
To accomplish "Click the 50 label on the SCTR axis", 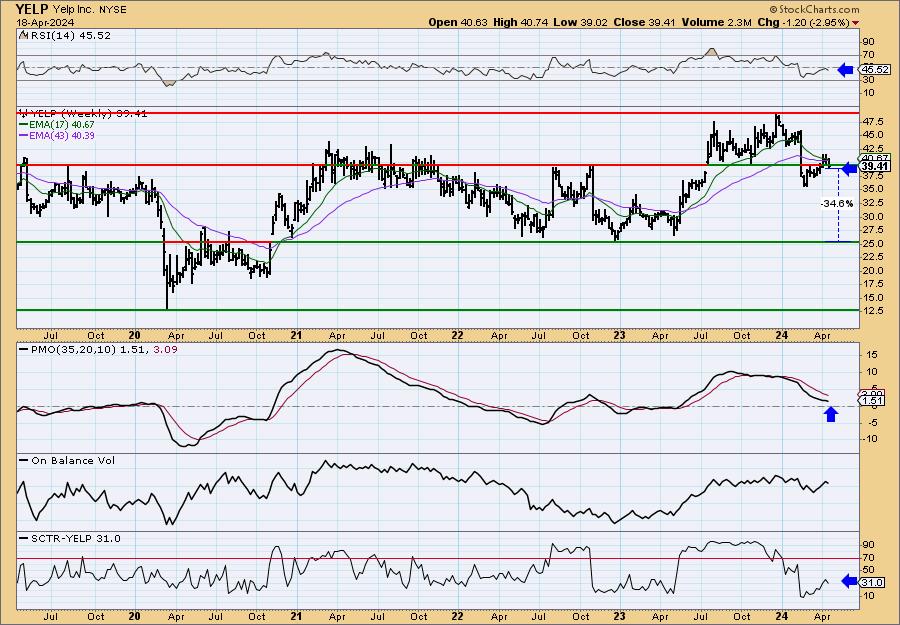I will [868, 570].
